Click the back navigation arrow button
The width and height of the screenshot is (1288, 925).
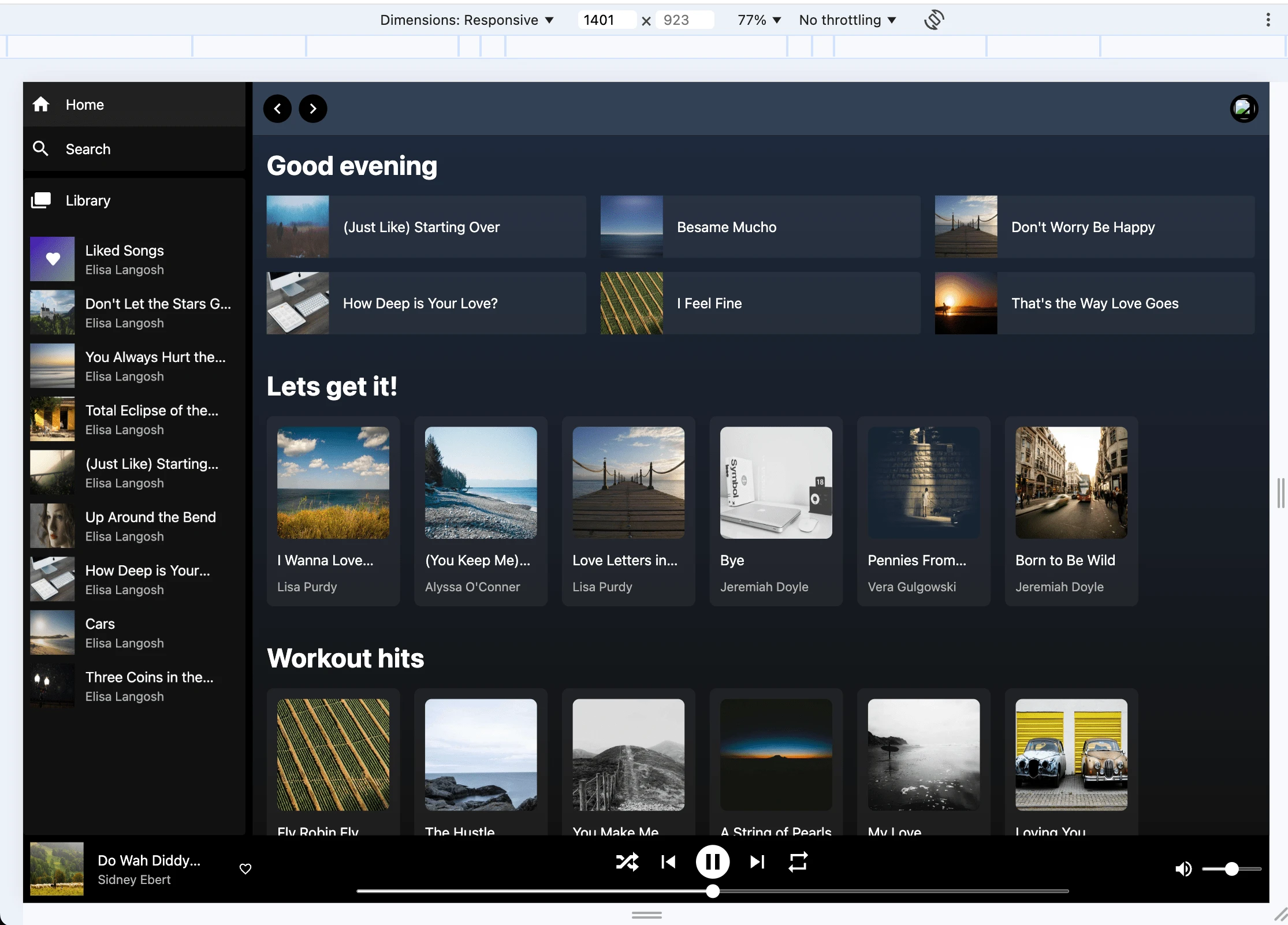[279, 108]
